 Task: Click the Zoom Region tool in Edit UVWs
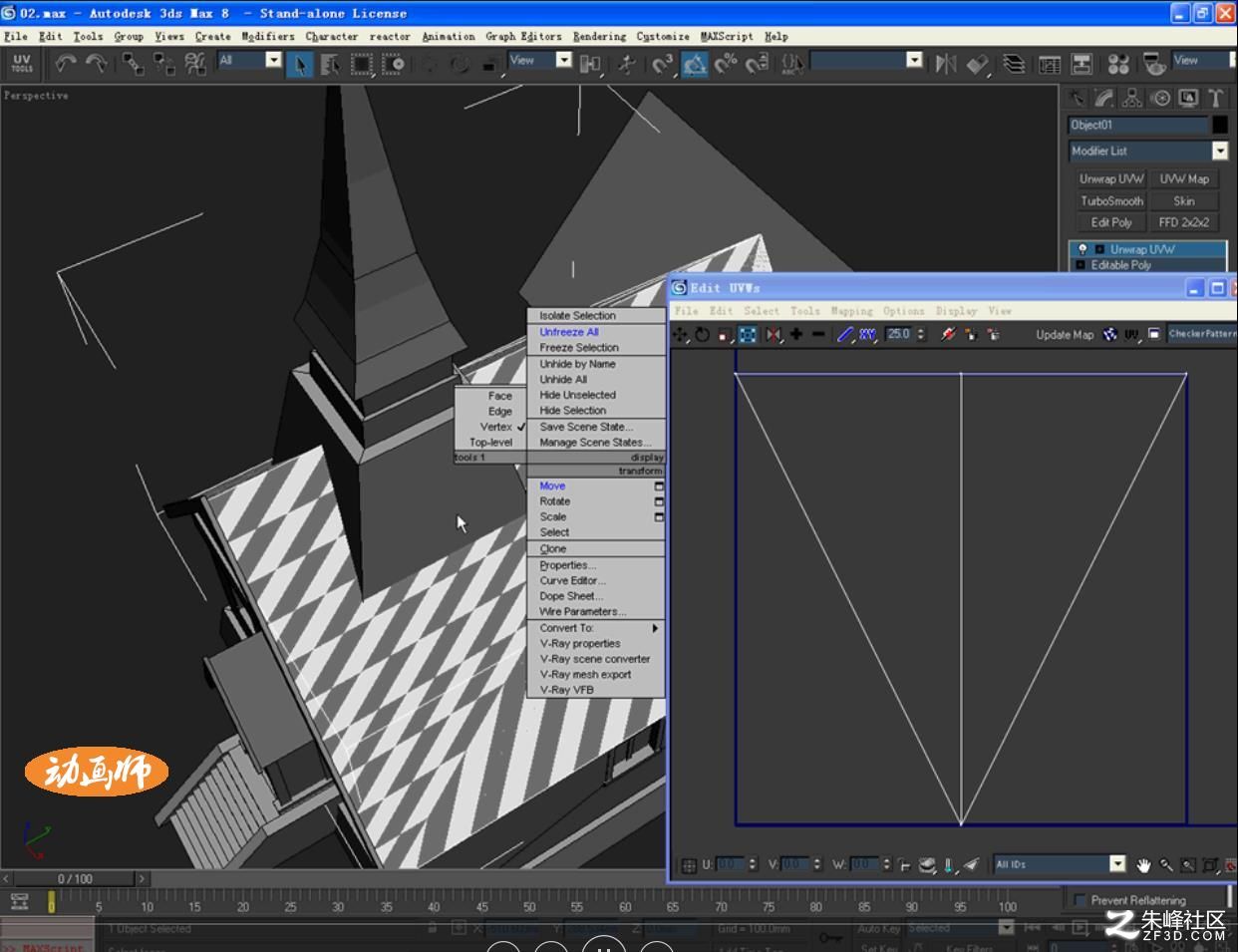pyautogui.click(x=1188, y=865)
